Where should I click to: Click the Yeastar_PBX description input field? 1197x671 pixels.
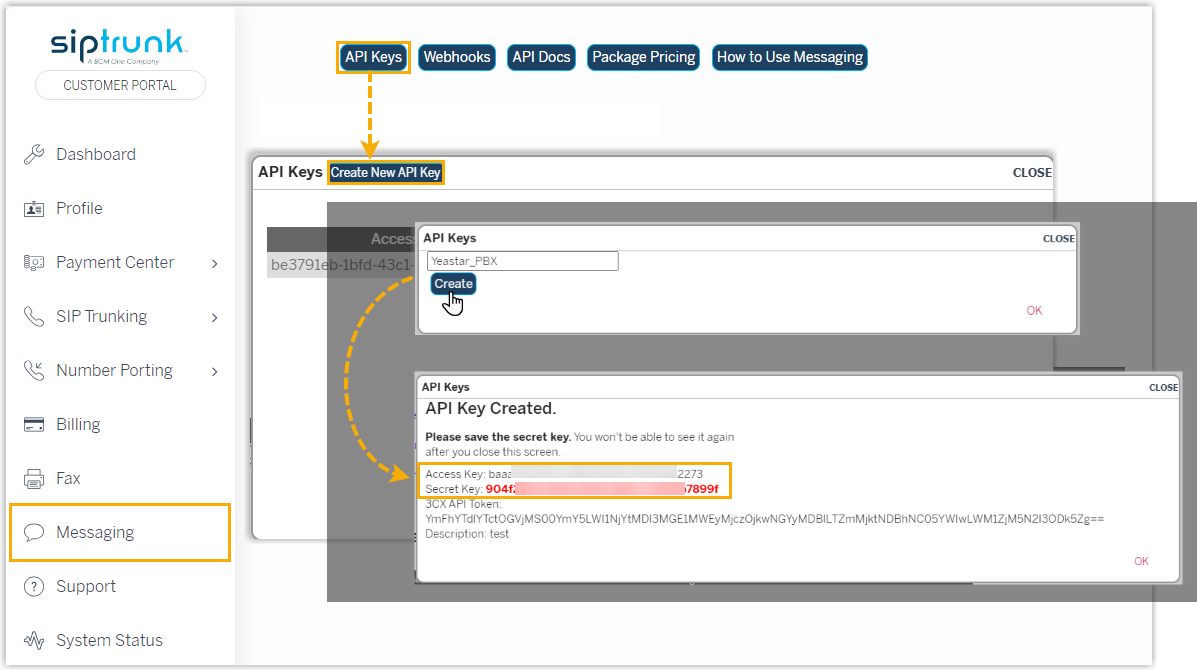tap(522, 261)
